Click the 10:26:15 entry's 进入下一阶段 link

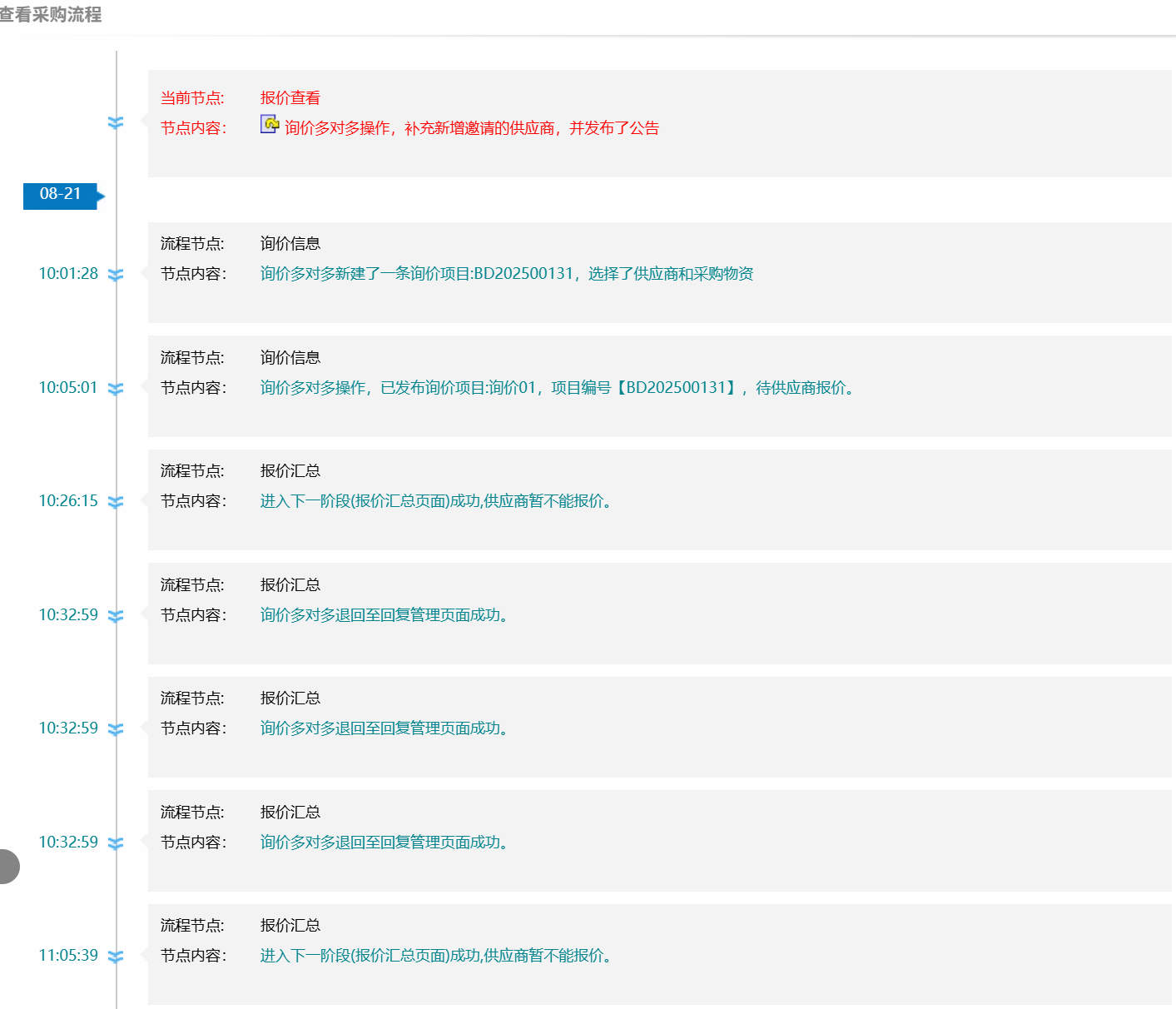click(439, 501)
